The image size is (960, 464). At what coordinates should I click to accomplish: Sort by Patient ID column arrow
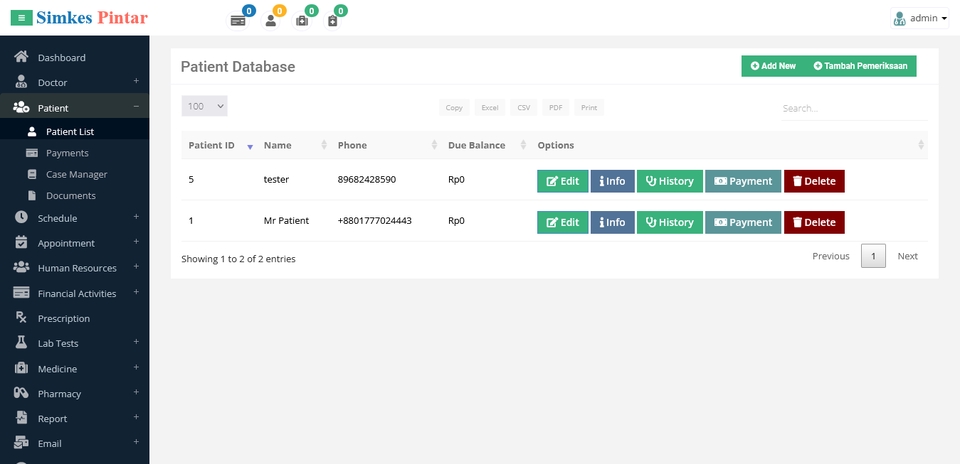click(x=250, y=146)
